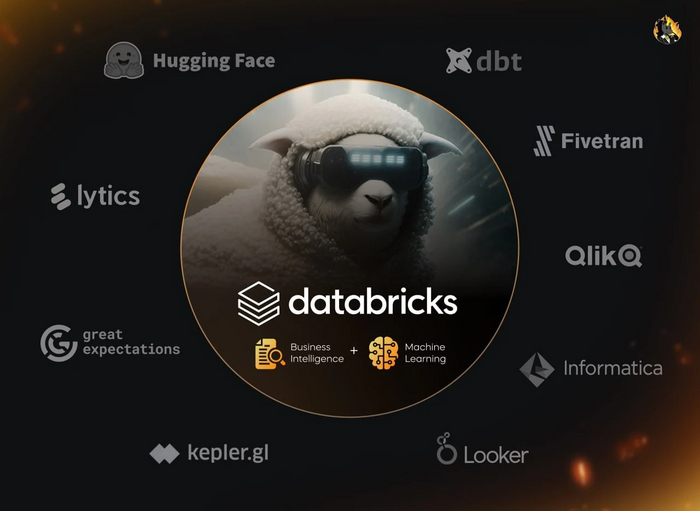Viewport: 700px width, 511px height.
Task: Click the dbt logo mark icon
Action: 458,60
